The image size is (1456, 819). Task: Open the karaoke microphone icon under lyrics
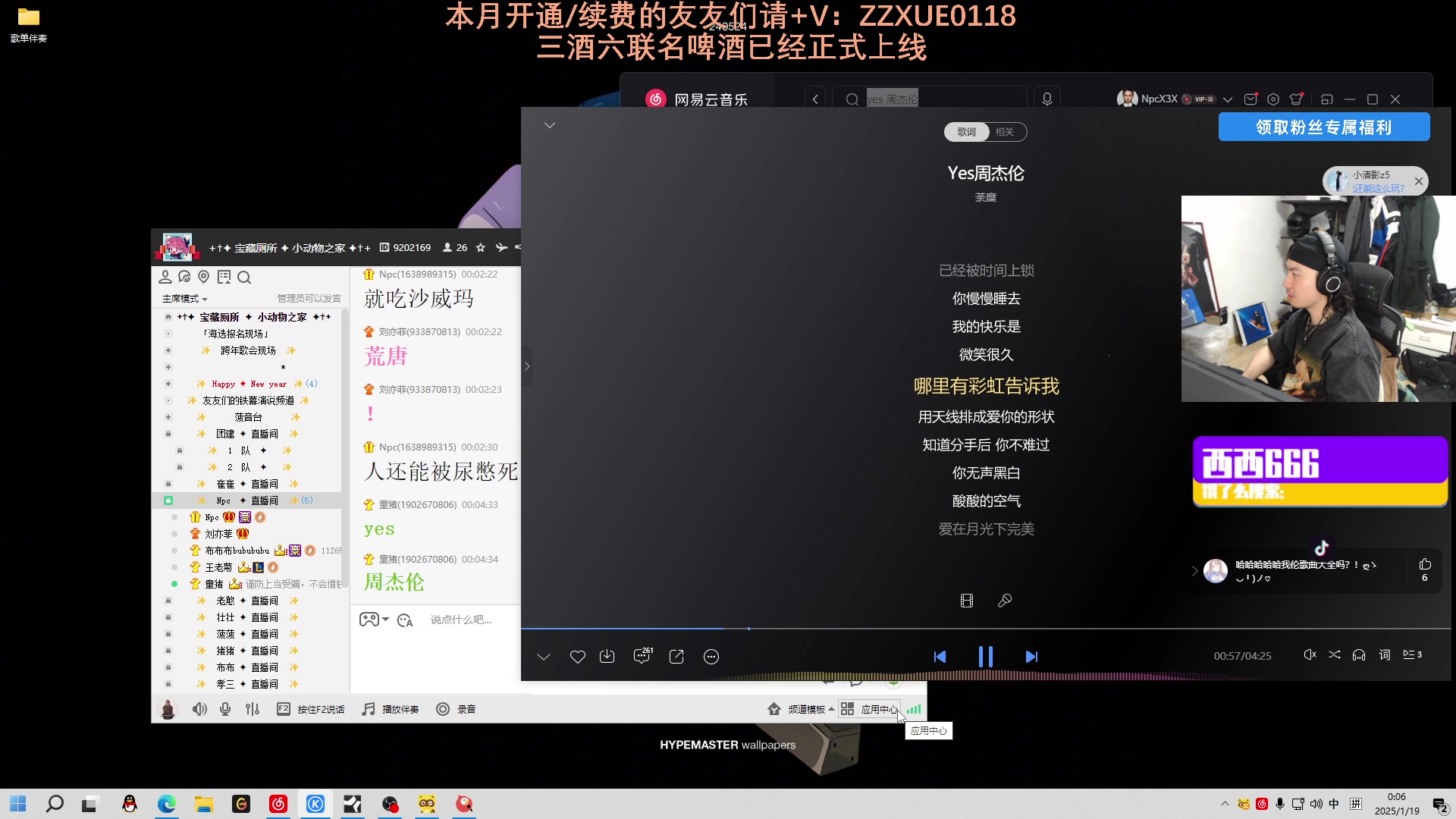pyautogui.click(x=1005, y=601)
